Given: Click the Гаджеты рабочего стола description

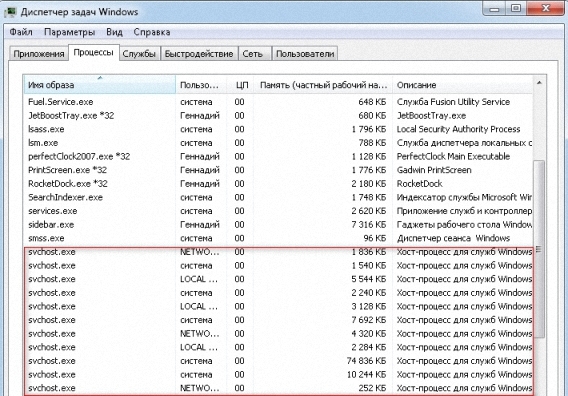Looking at the screenshot, I should 464,225.
